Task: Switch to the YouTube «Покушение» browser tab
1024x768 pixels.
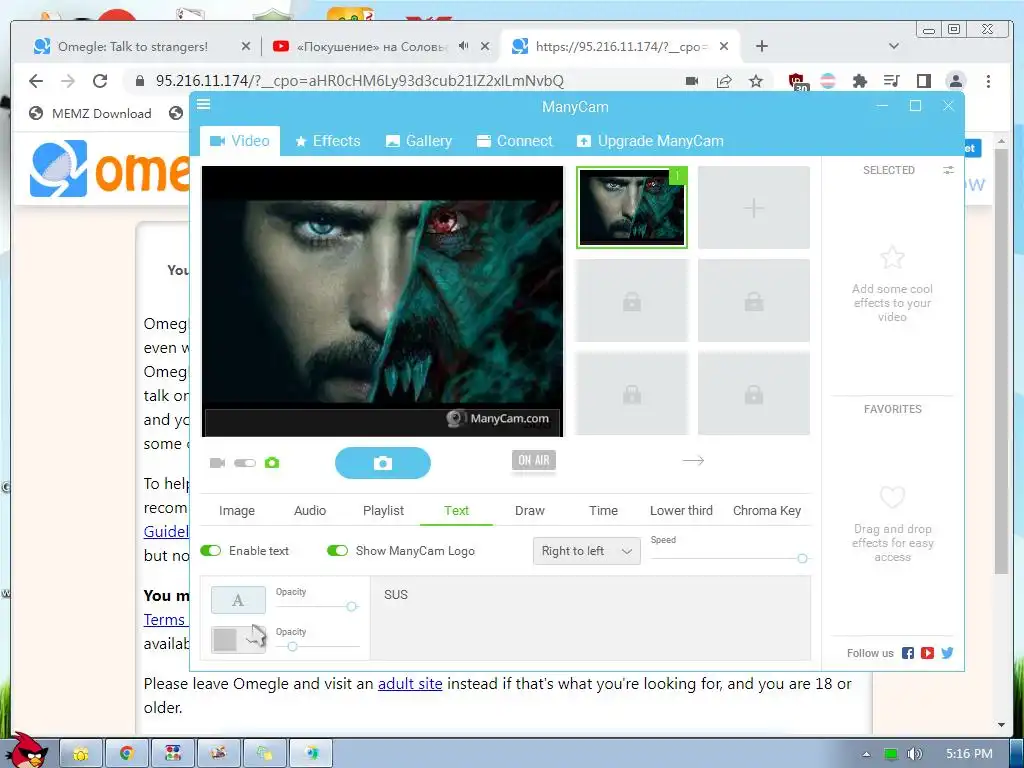Action: (372, 46)
